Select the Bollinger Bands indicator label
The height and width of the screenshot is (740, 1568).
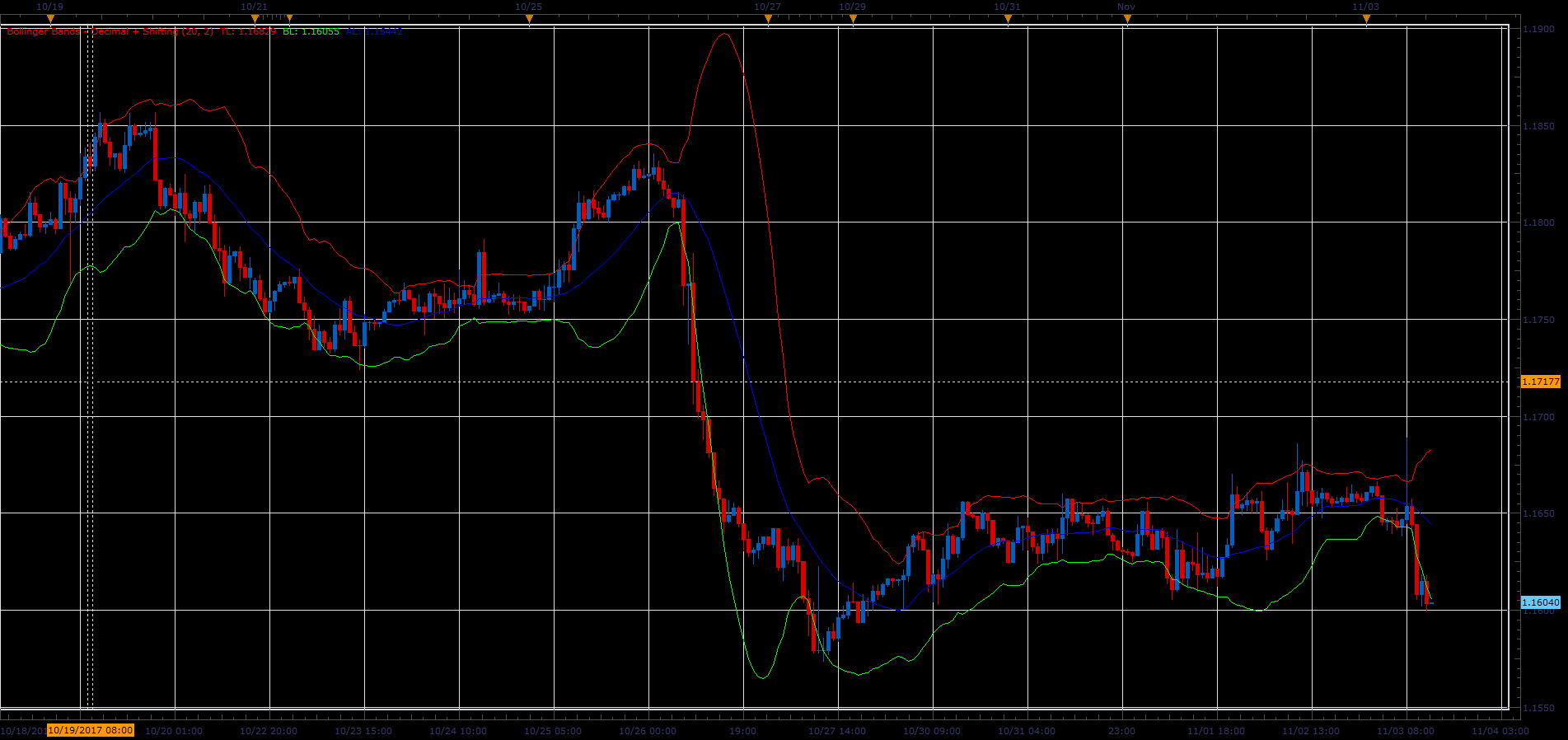110,31
